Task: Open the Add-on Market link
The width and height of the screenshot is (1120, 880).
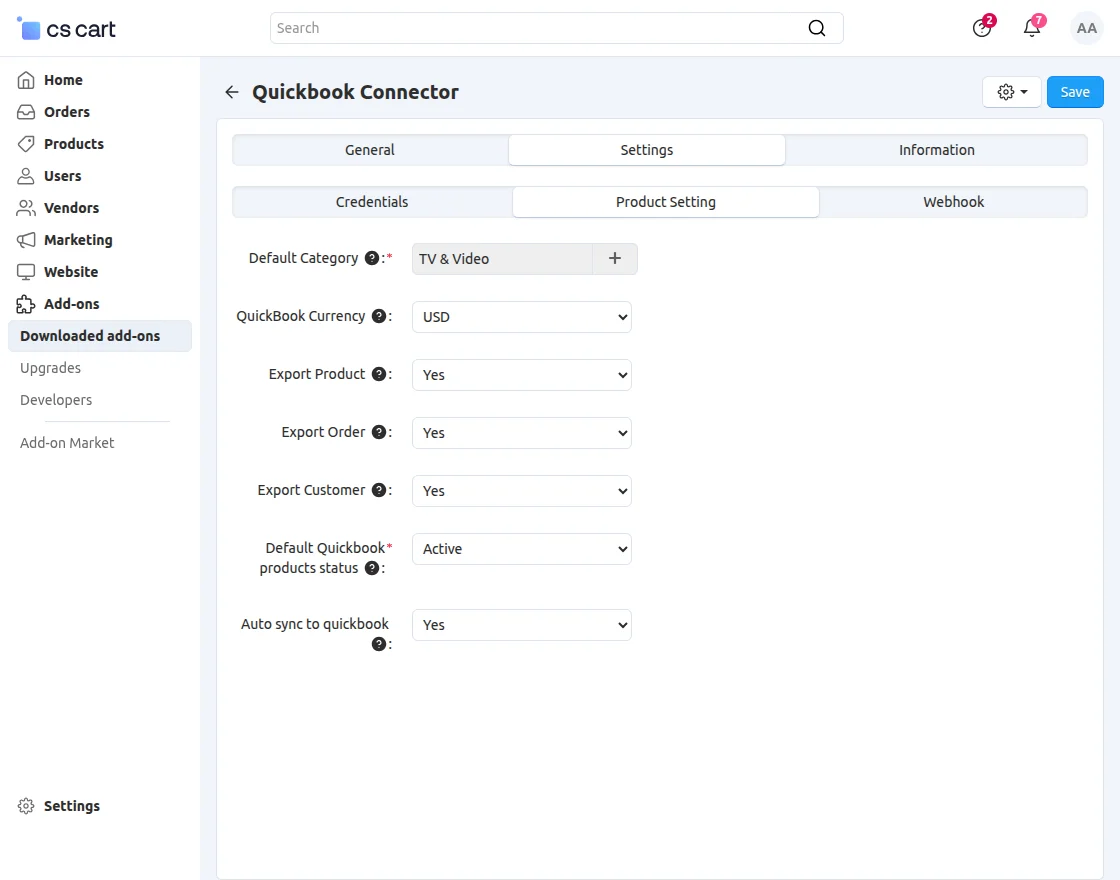Action: (67, 443)
